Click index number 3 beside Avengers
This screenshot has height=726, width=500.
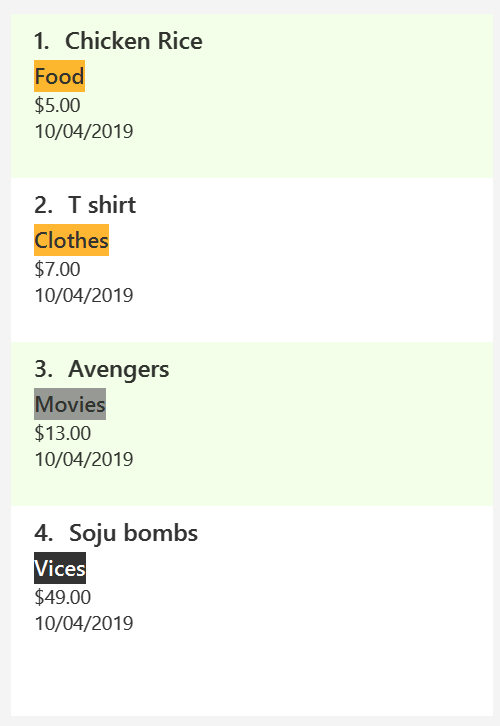(x=44, y=369)
